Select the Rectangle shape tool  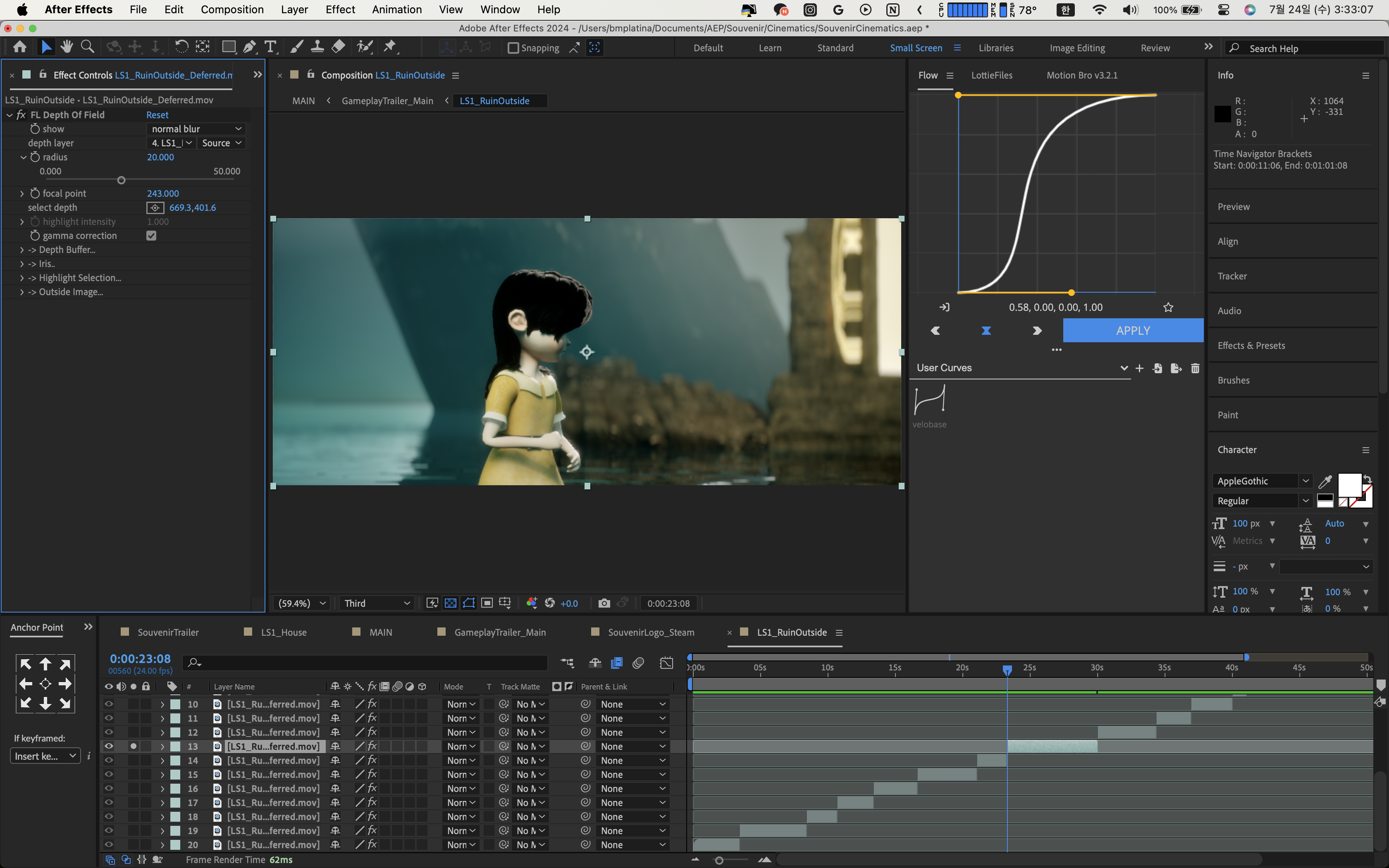click(x=229, y=47)
